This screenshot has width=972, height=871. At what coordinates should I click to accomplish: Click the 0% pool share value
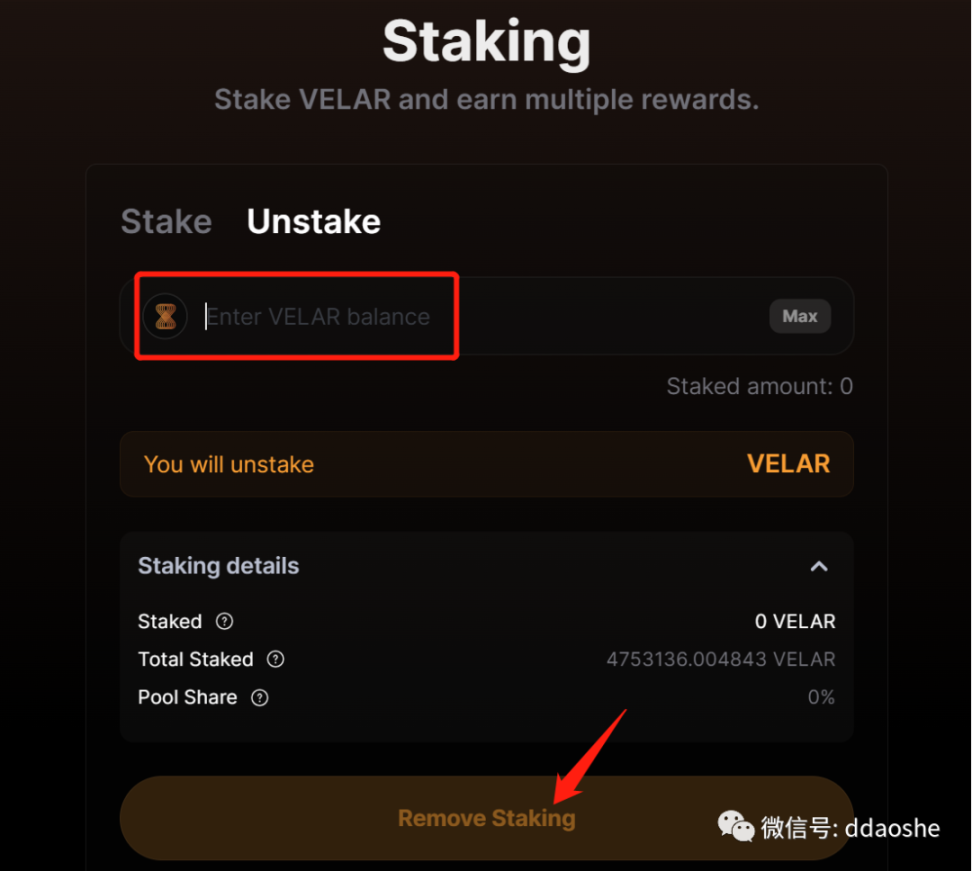coord(821,698)
